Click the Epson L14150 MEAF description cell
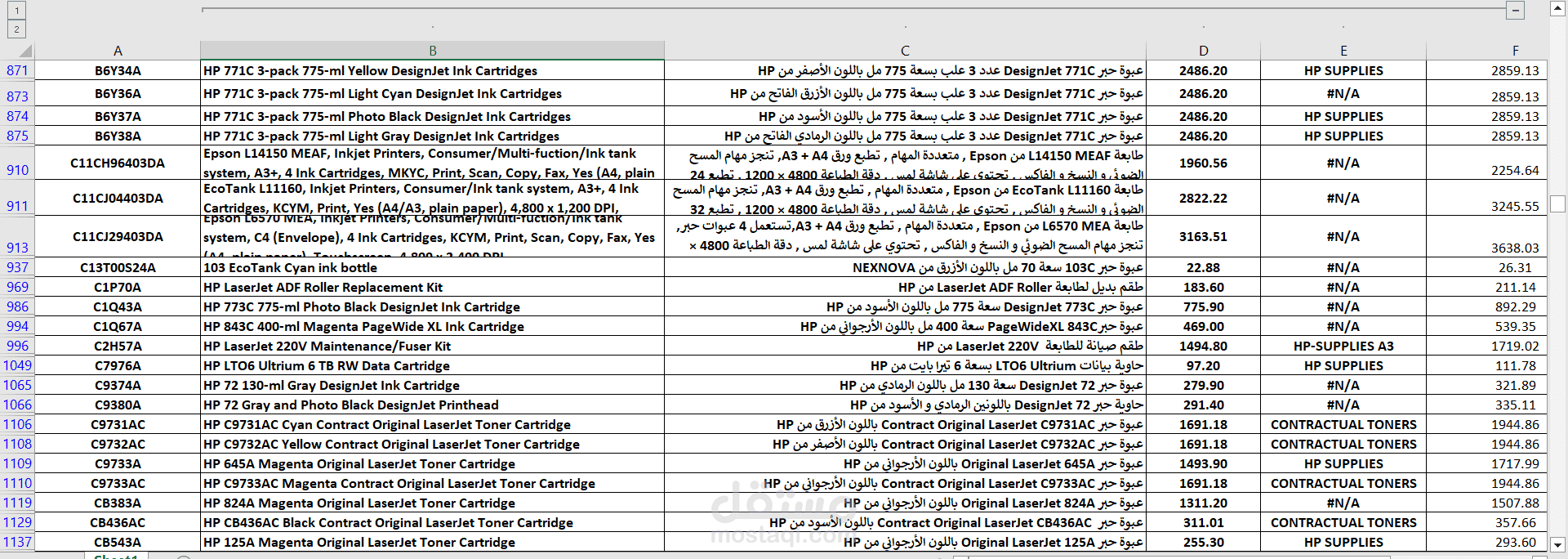This screenshot has width=1568, height=559. click(x=432, y=163)
